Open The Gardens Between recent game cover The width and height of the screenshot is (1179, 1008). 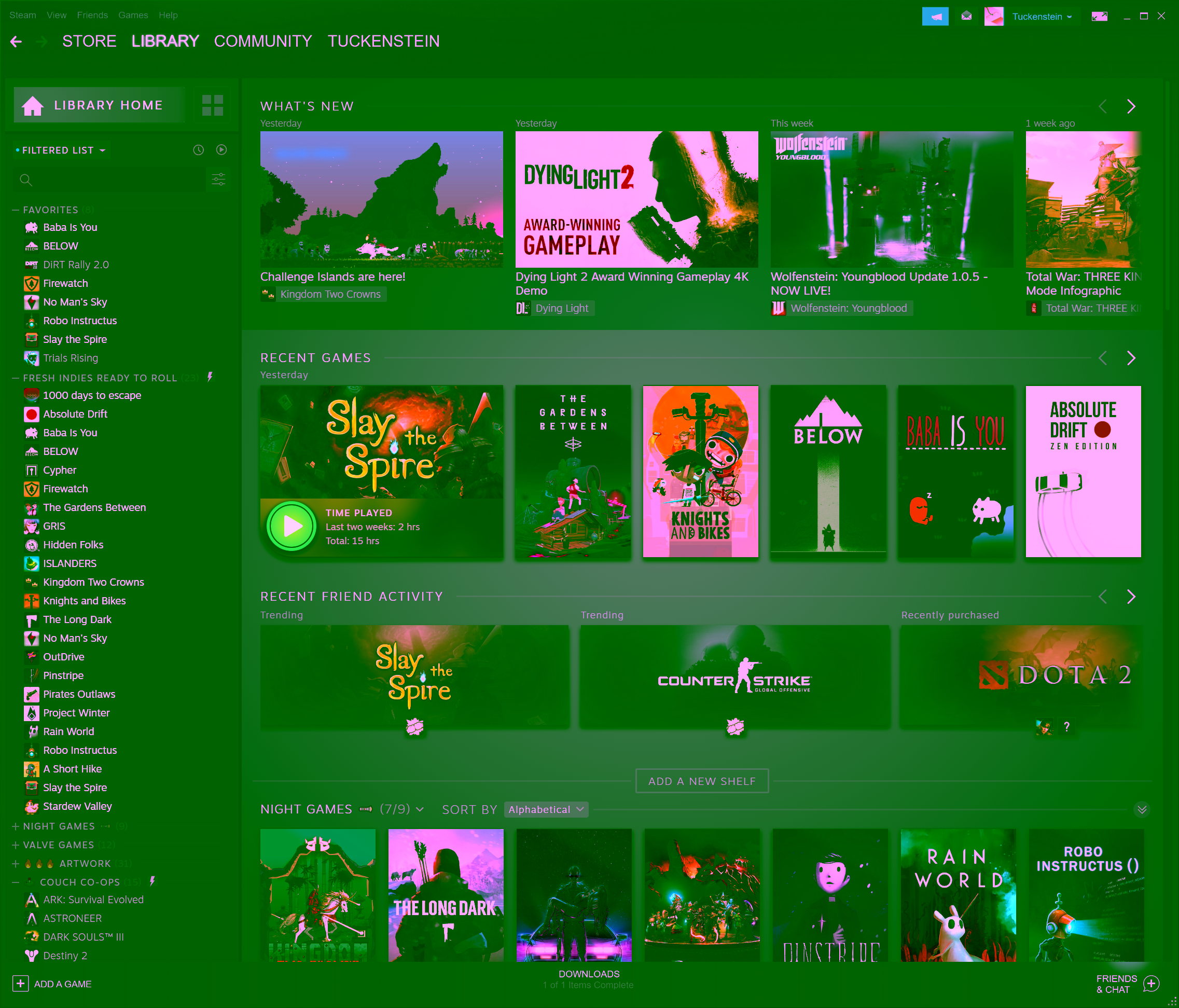573,472
